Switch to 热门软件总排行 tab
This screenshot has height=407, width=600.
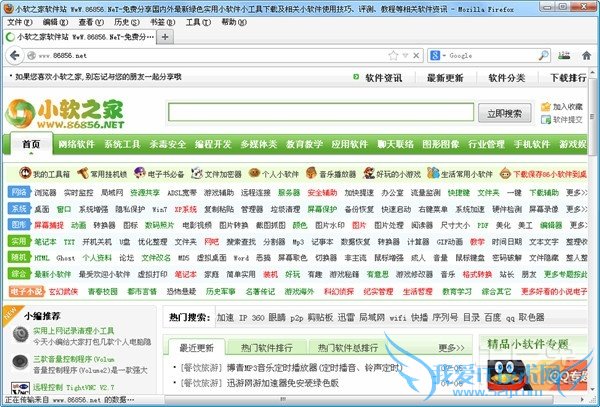(x=347, y=348)
